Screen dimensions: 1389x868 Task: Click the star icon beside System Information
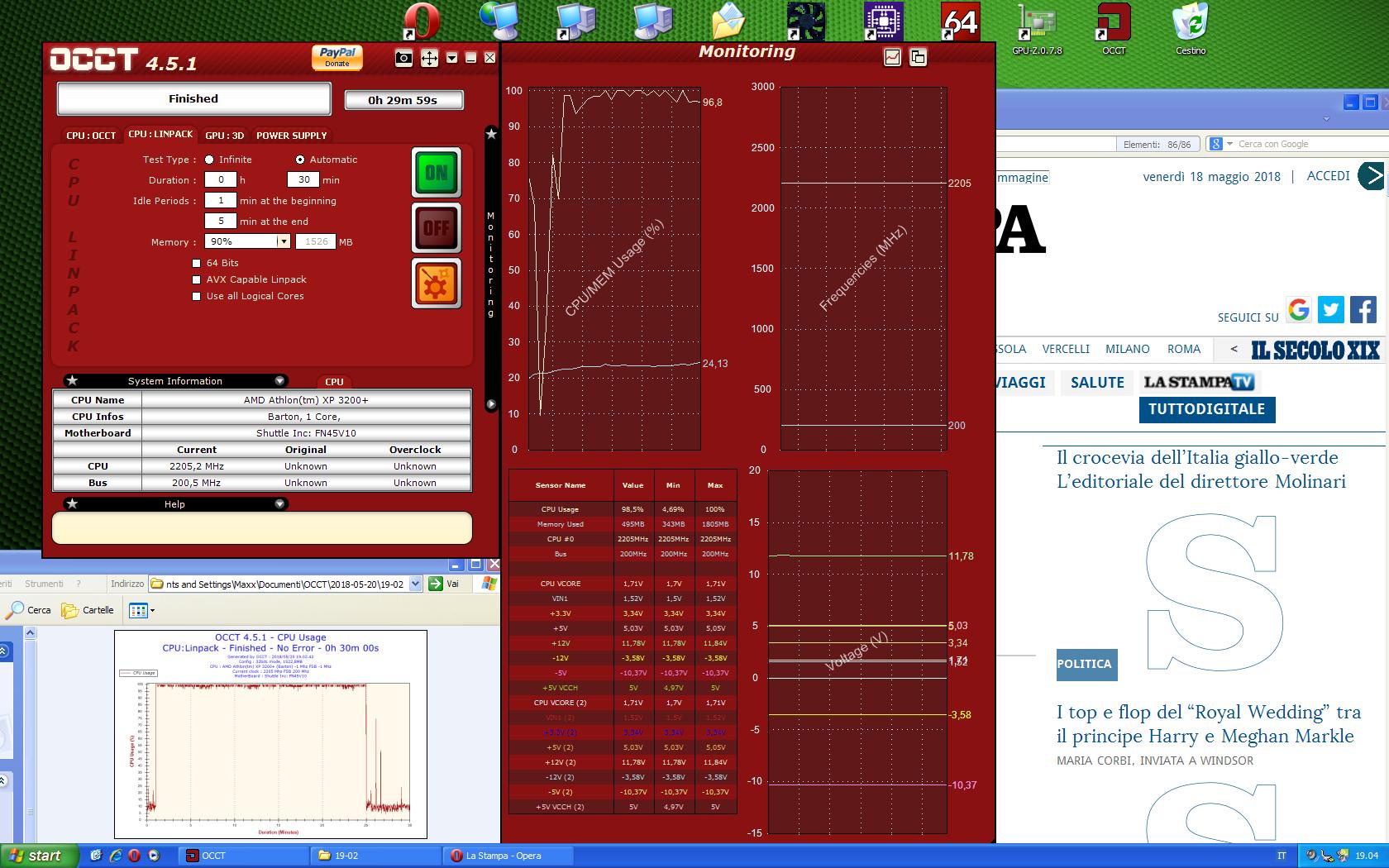click(72, 380)
